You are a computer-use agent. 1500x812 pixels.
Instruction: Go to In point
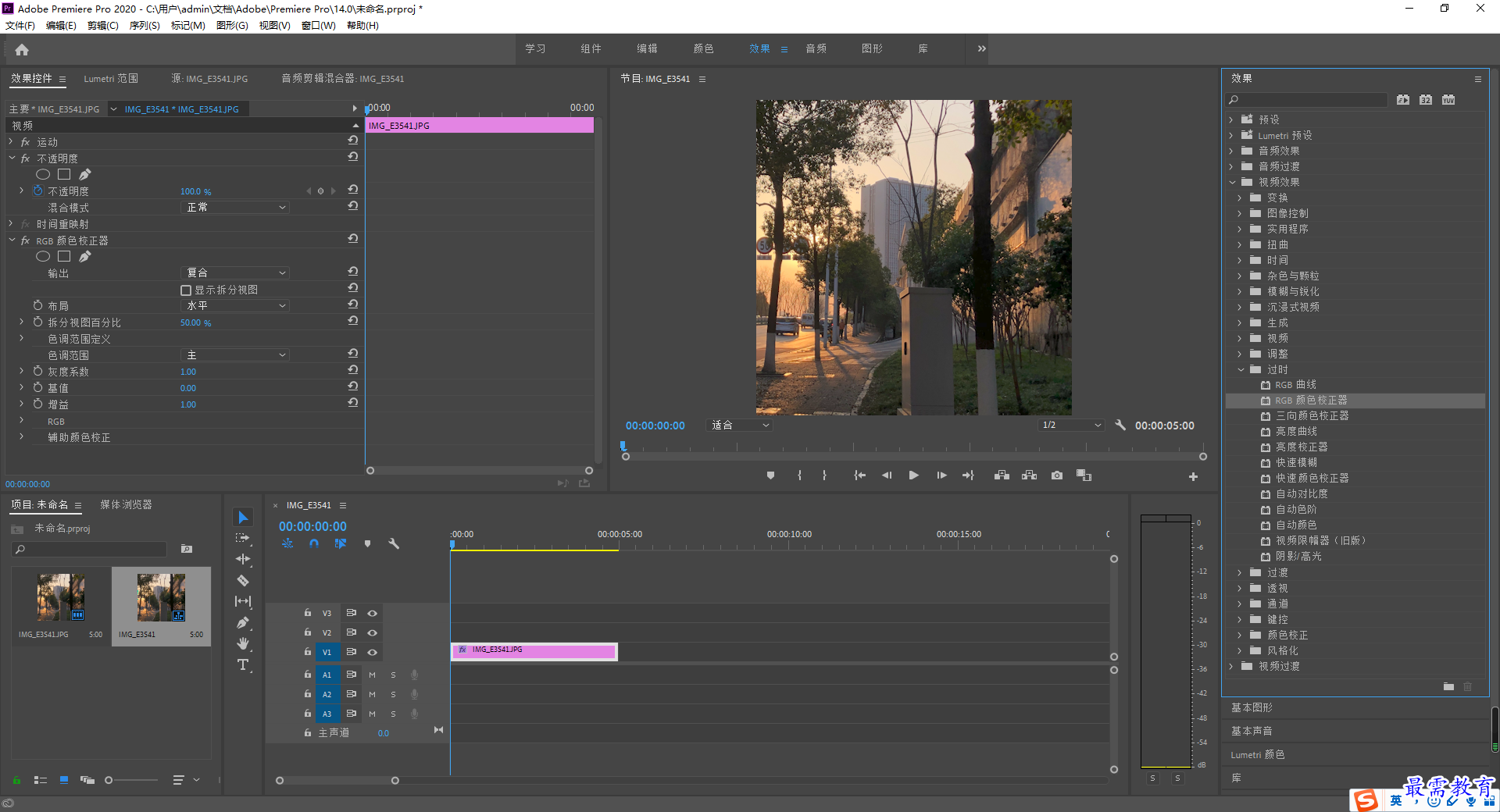[859, 475]
